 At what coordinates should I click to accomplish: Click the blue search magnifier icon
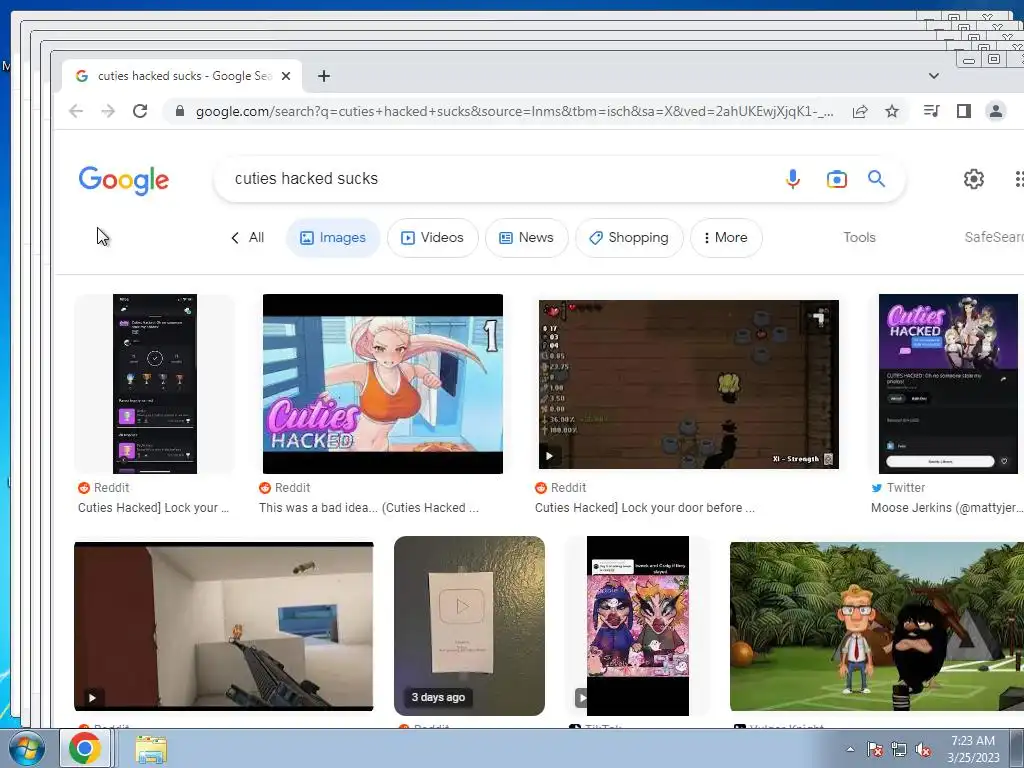coord(876,178)
